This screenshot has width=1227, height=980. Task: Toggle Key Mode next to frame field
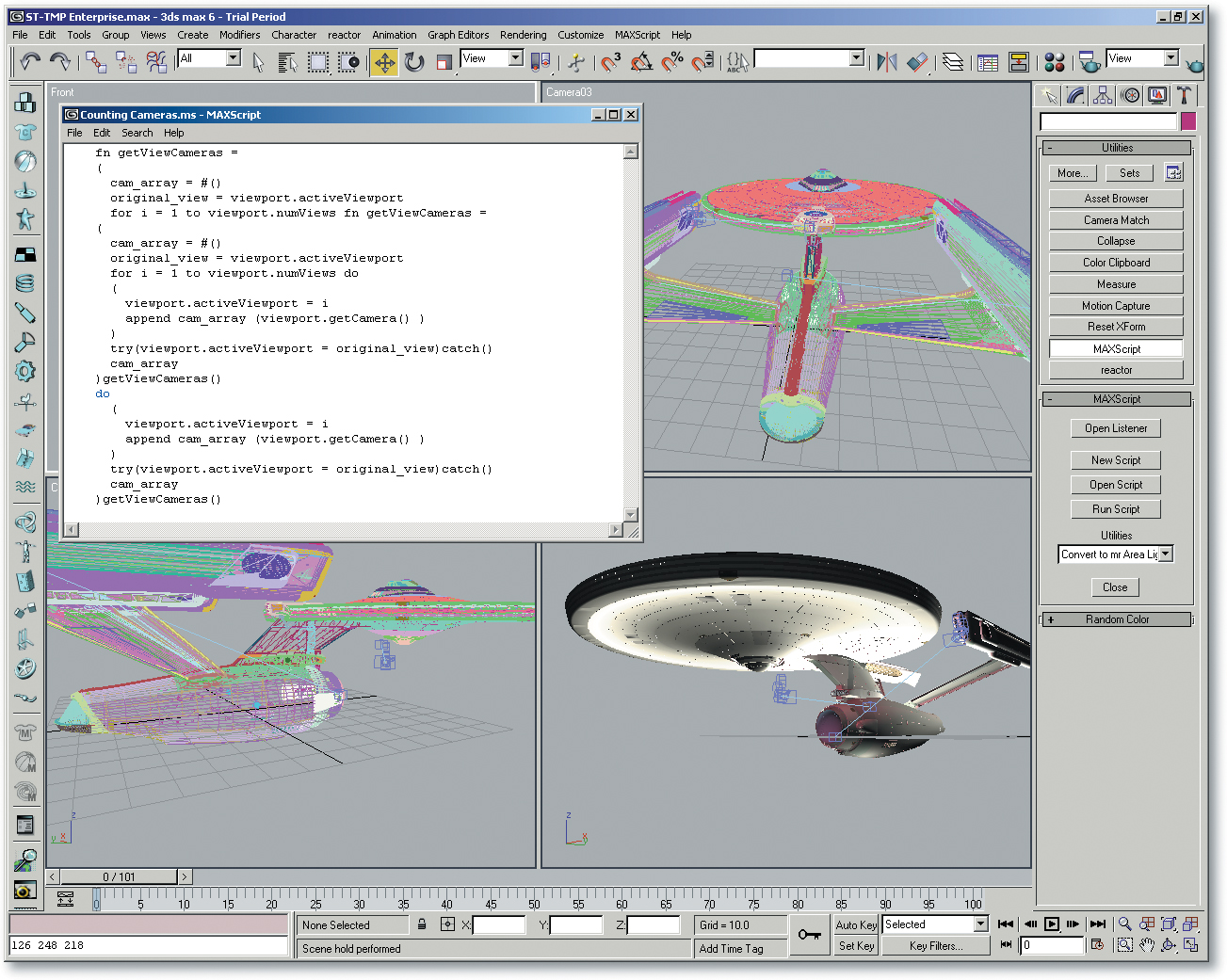(x=1006, y=945)
